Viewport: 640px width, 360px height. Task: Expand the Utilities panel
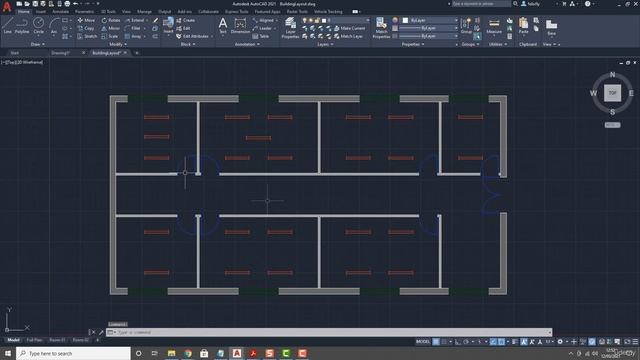click(x=497, y=44)
